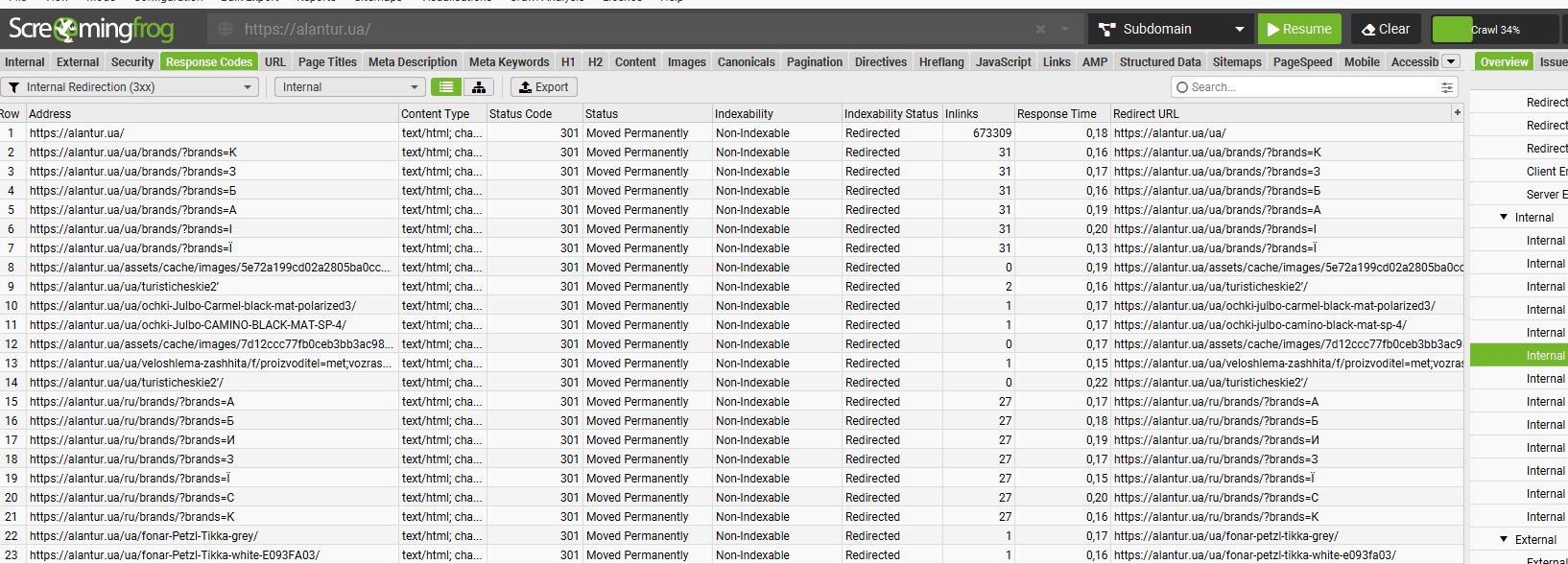Select the AMP tab
The image size is (1568, 564).
click(x=1095, y=62)
